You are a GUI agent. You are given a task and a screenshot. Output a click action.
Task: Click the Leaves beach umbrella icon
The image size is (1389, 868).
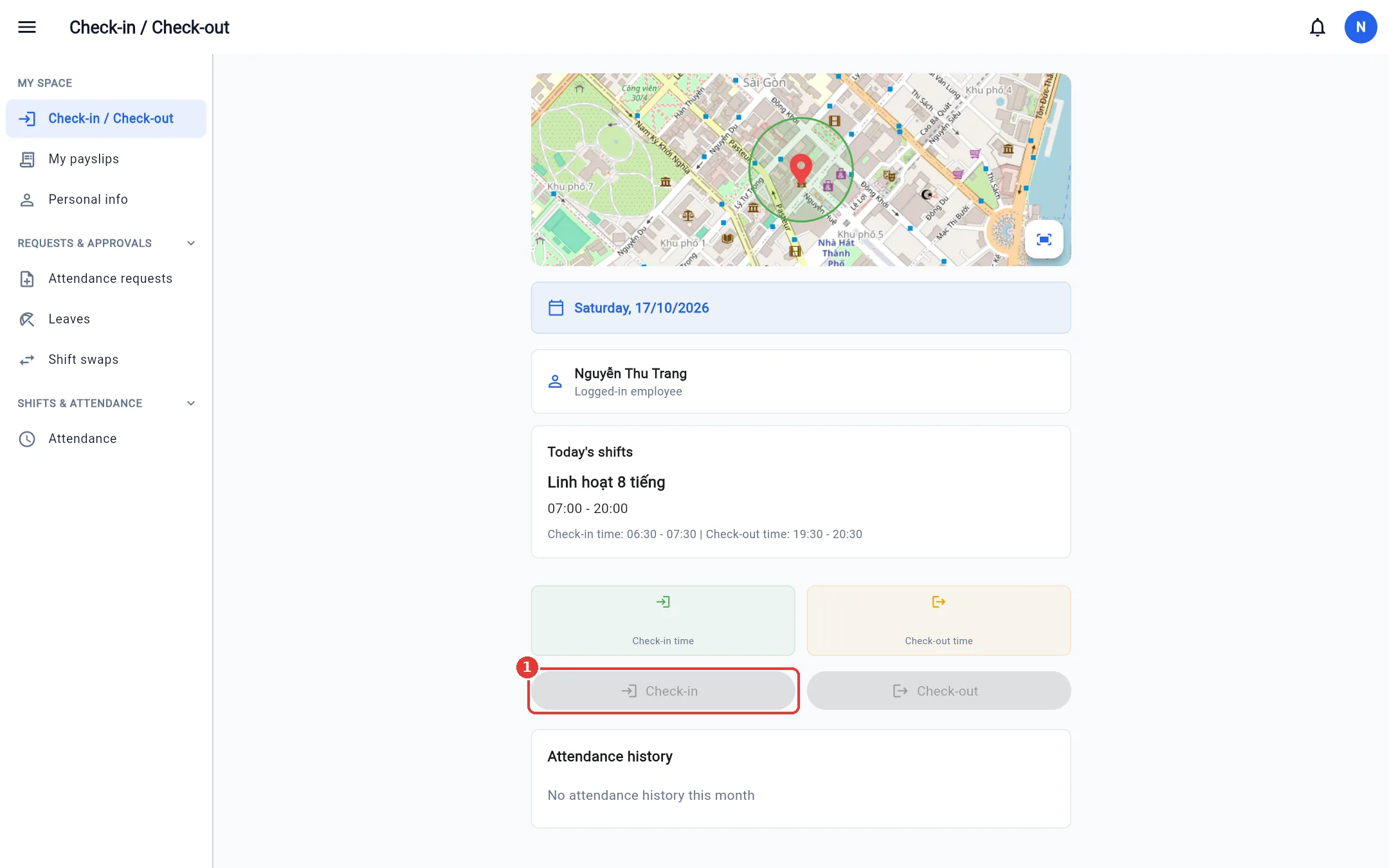[27, 320]
